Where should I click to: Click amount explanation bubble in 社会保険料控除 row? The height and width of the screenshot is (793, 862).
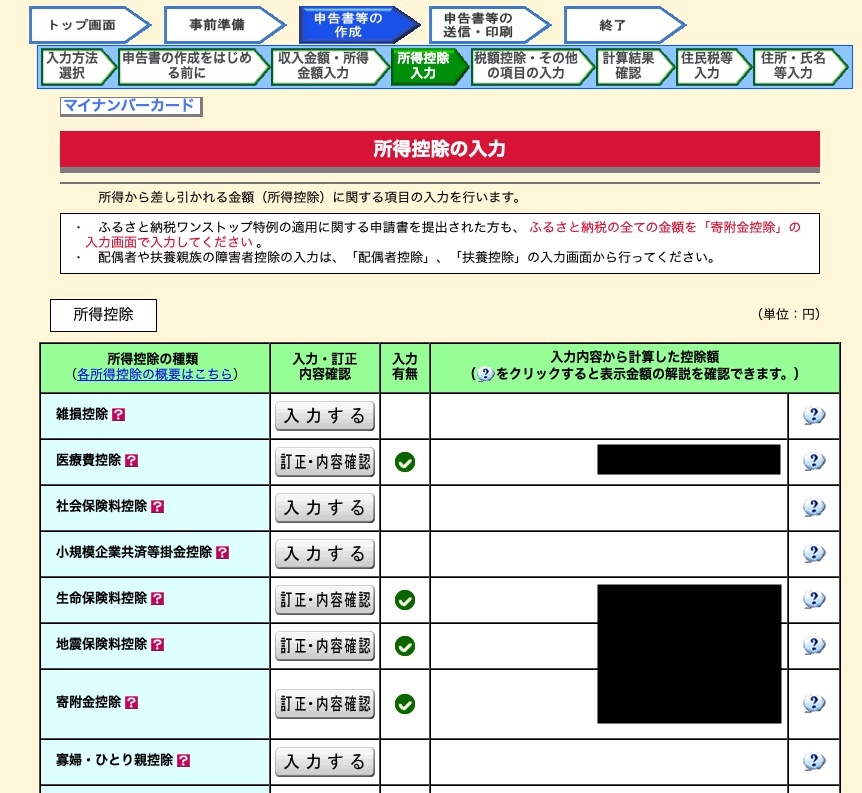coord(814,507)
